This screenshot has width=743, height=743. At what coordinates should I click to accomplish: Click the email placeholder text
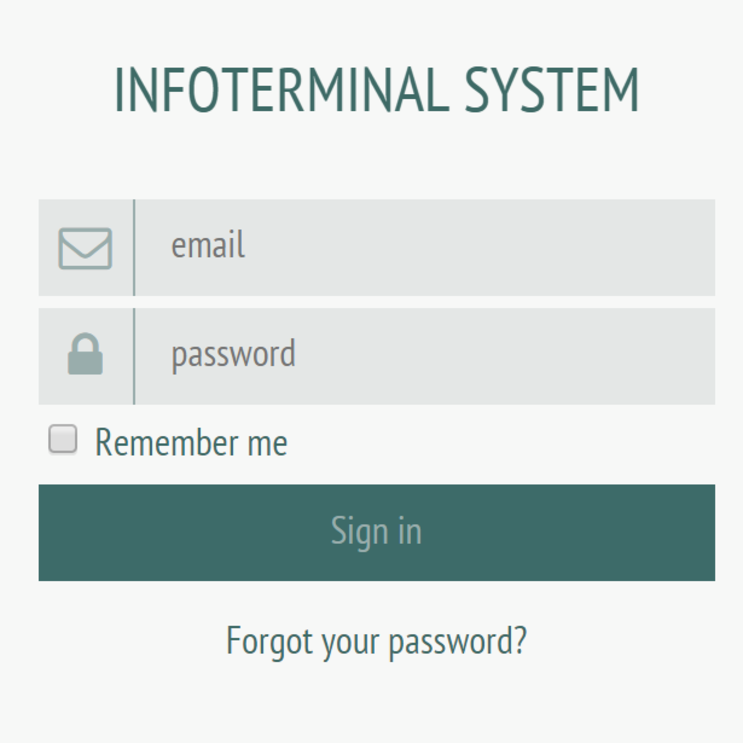tap(208, 246)
